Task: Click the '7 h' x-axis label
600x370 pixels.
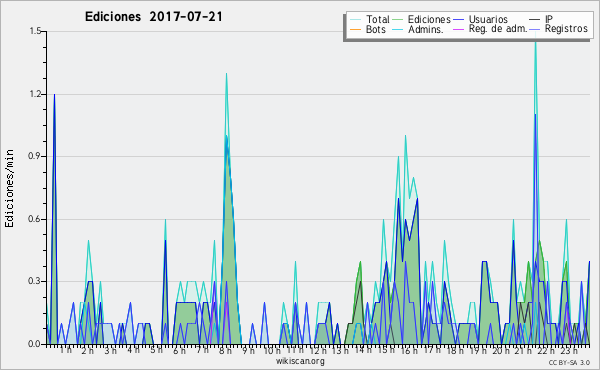Action: click(202, 350)
